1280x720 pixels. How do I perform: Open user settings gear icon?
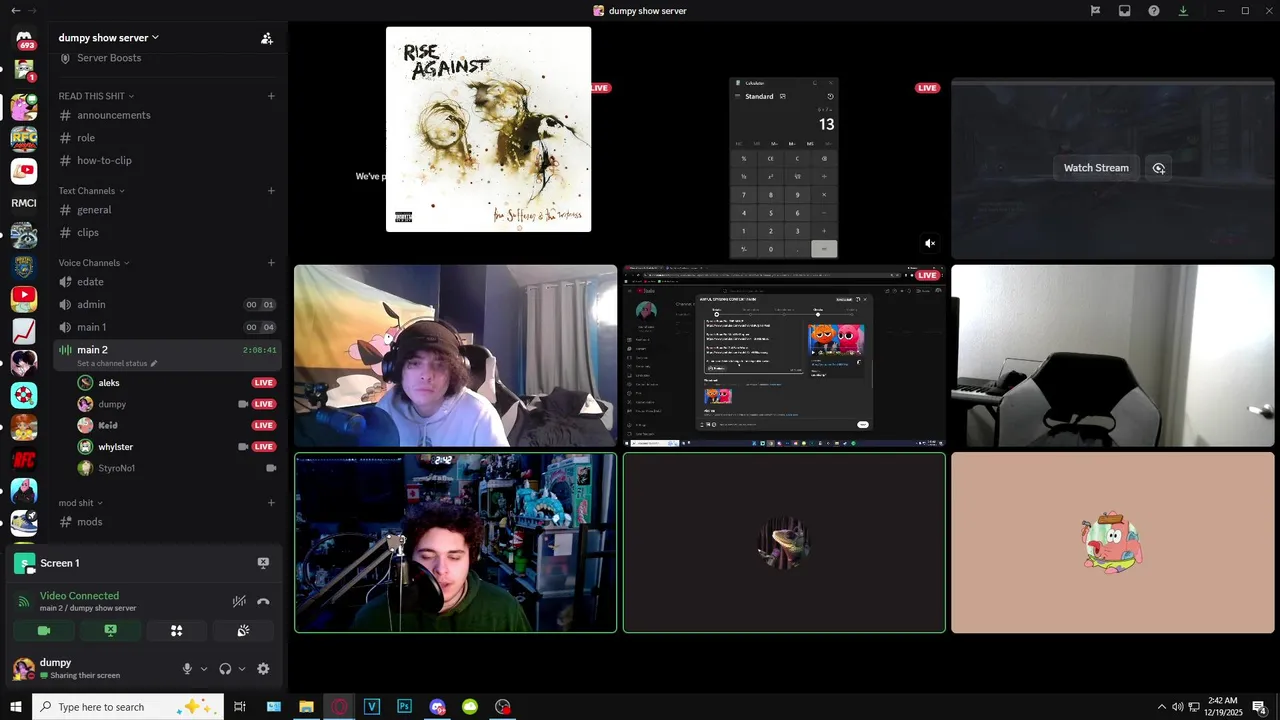tap(263, 669)
